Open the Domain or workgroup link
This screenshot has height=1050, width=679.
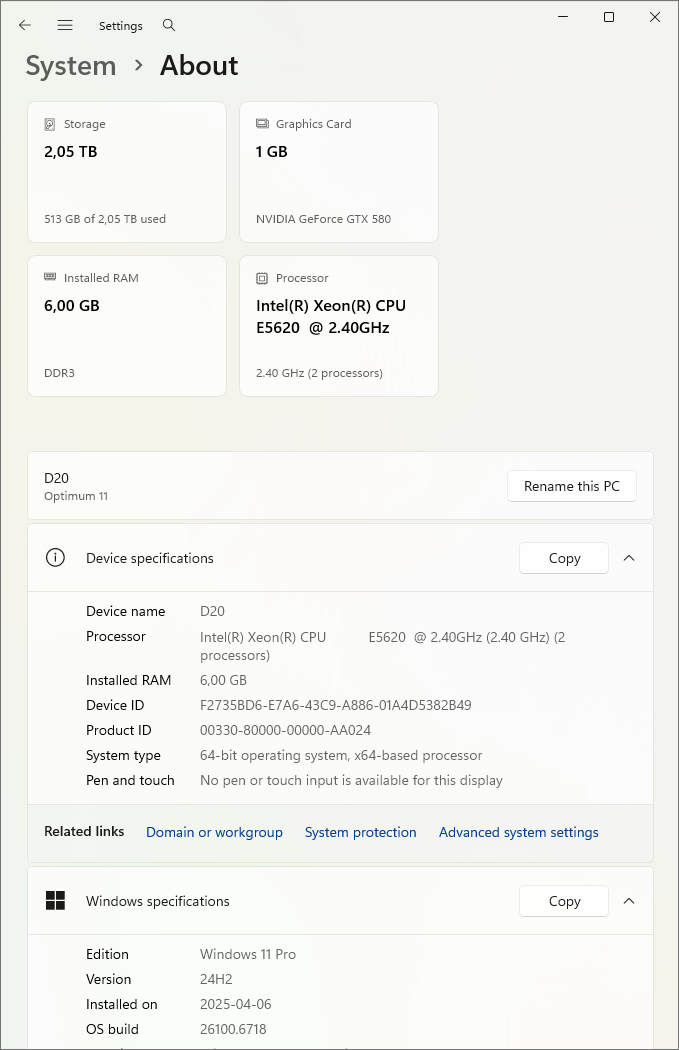point(214,832)
